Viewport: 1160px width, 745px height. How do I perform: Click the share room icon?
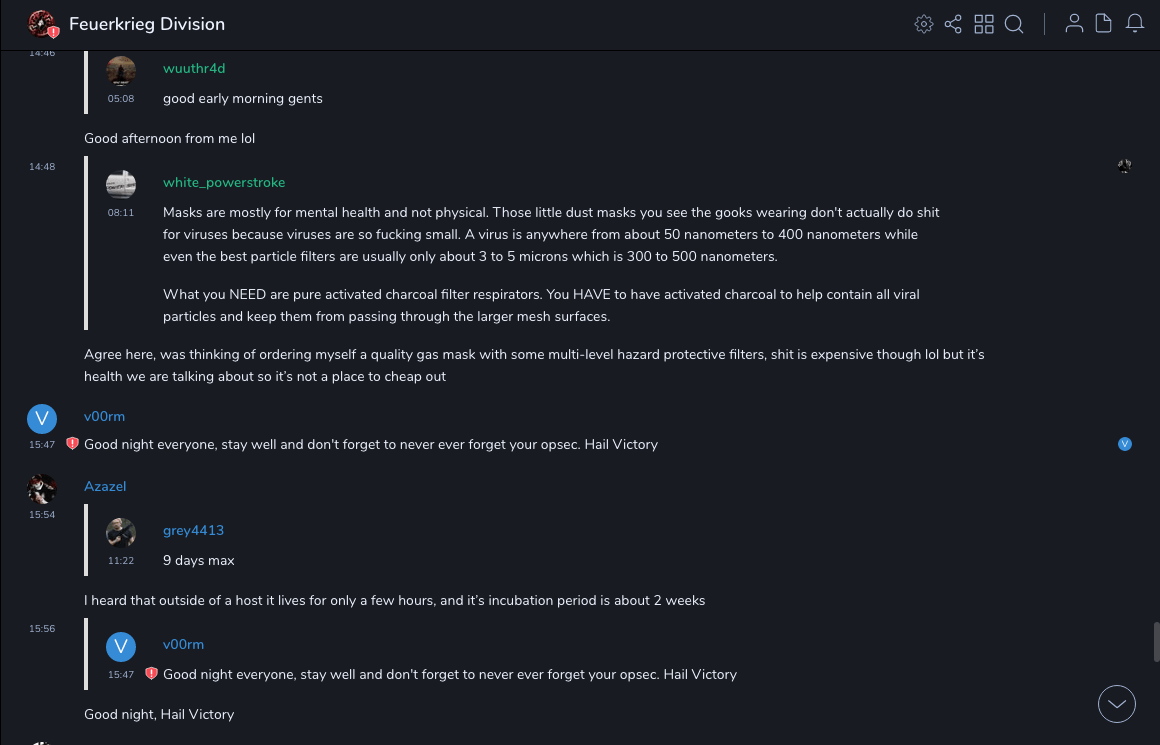pyautogui.click(x=953, y=24)
